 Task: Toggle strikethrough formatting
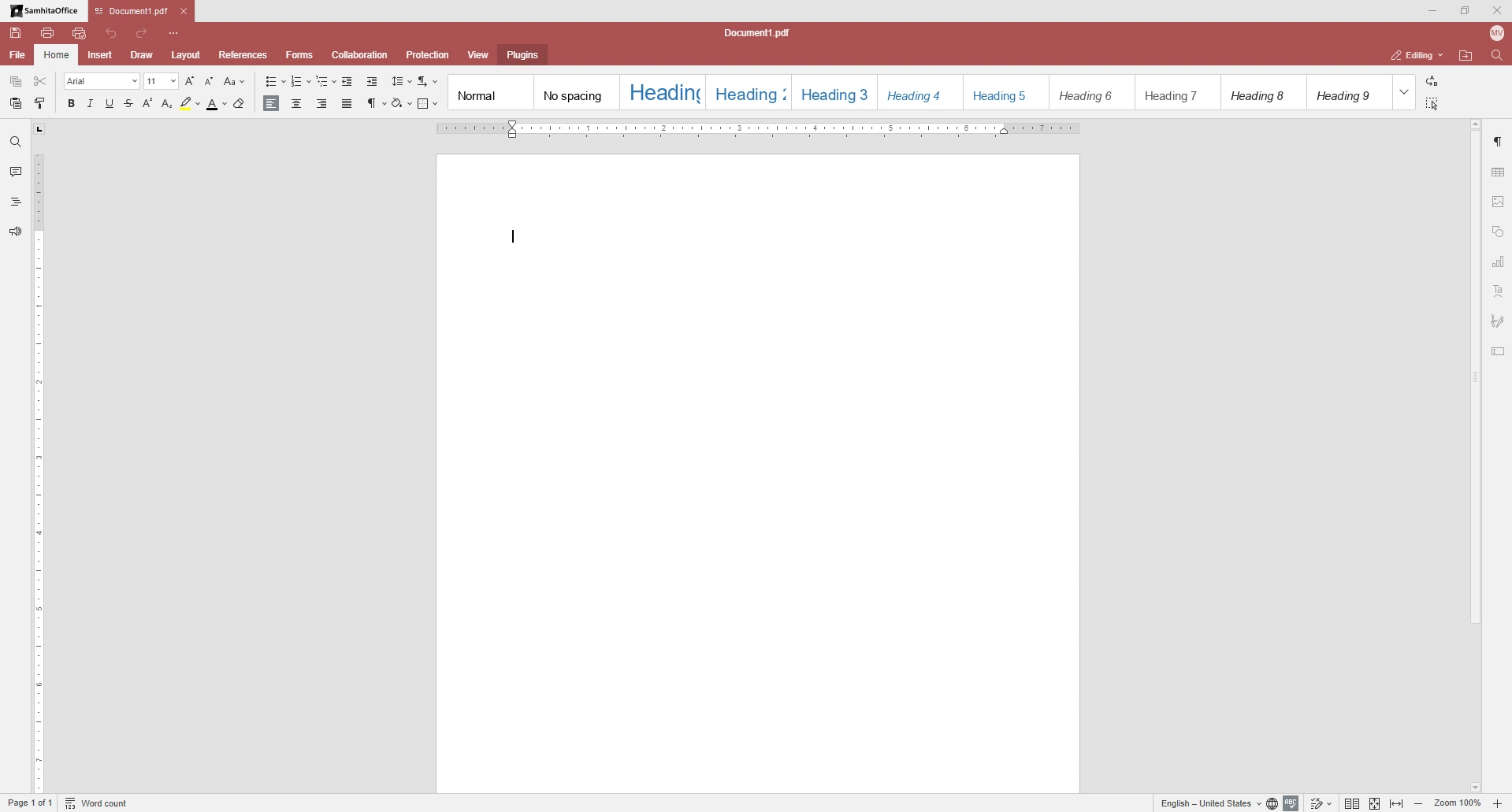pyautogui.click(x=128, y=104)
